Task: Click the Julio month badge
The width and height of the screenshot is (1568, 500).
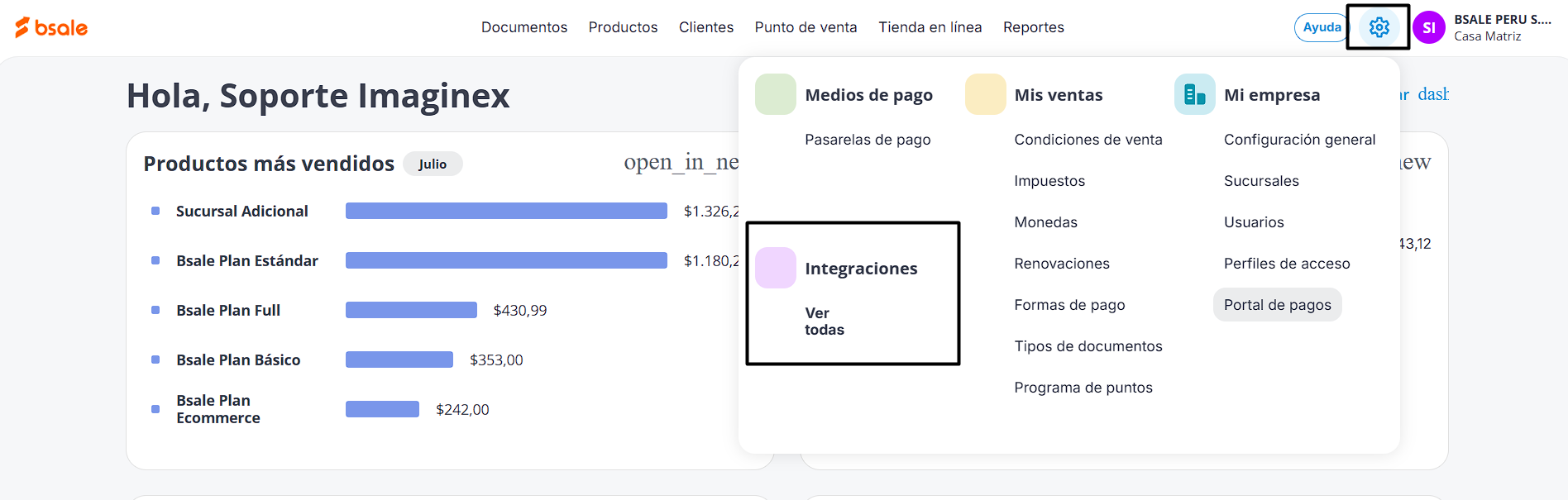Action: coord(433,164)
